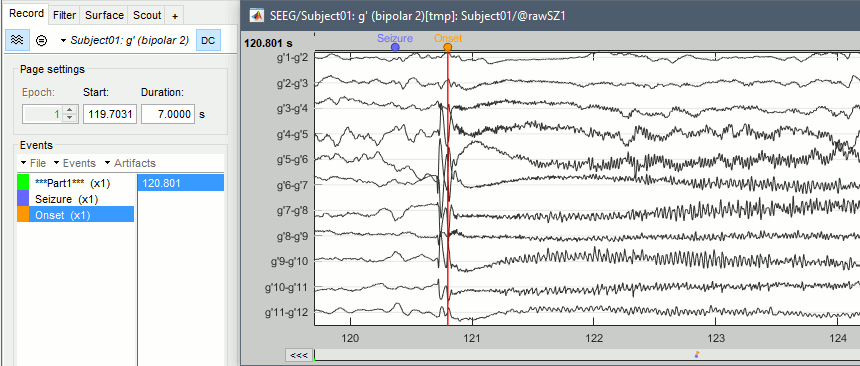This screenshot has height=366, width=860.
Task: Select the 120.801 event occurrence
Action: tap(180, 183)
